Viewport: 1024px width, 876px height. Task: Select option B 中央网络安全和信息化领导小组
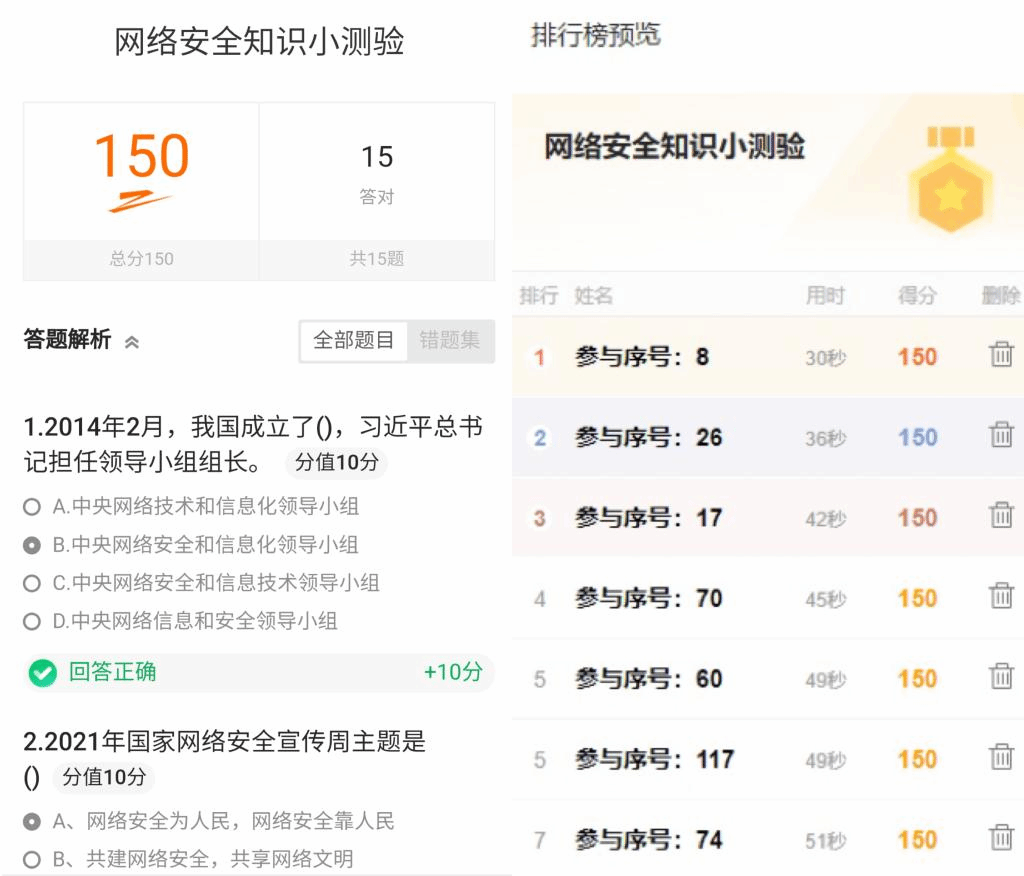32,545
